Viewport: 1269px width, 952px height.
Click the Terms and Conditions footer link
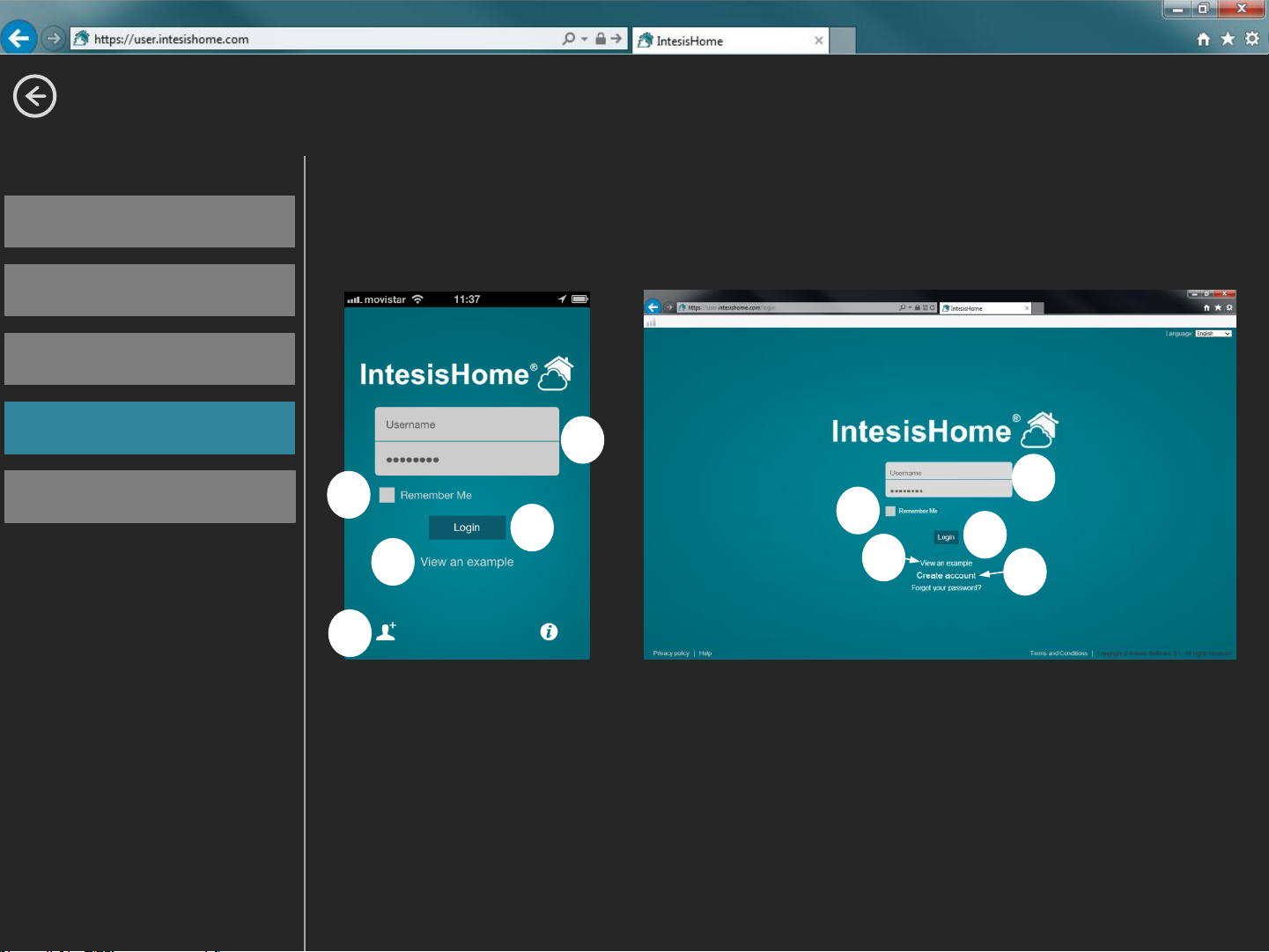[1059, 653]
